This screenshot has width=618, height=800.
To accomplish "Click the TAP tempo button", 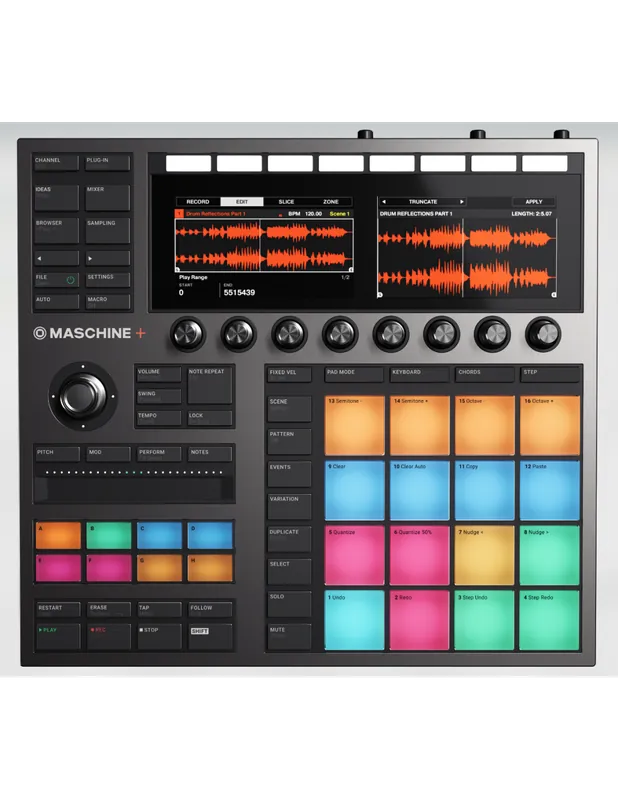I will (x=159, y=610).
